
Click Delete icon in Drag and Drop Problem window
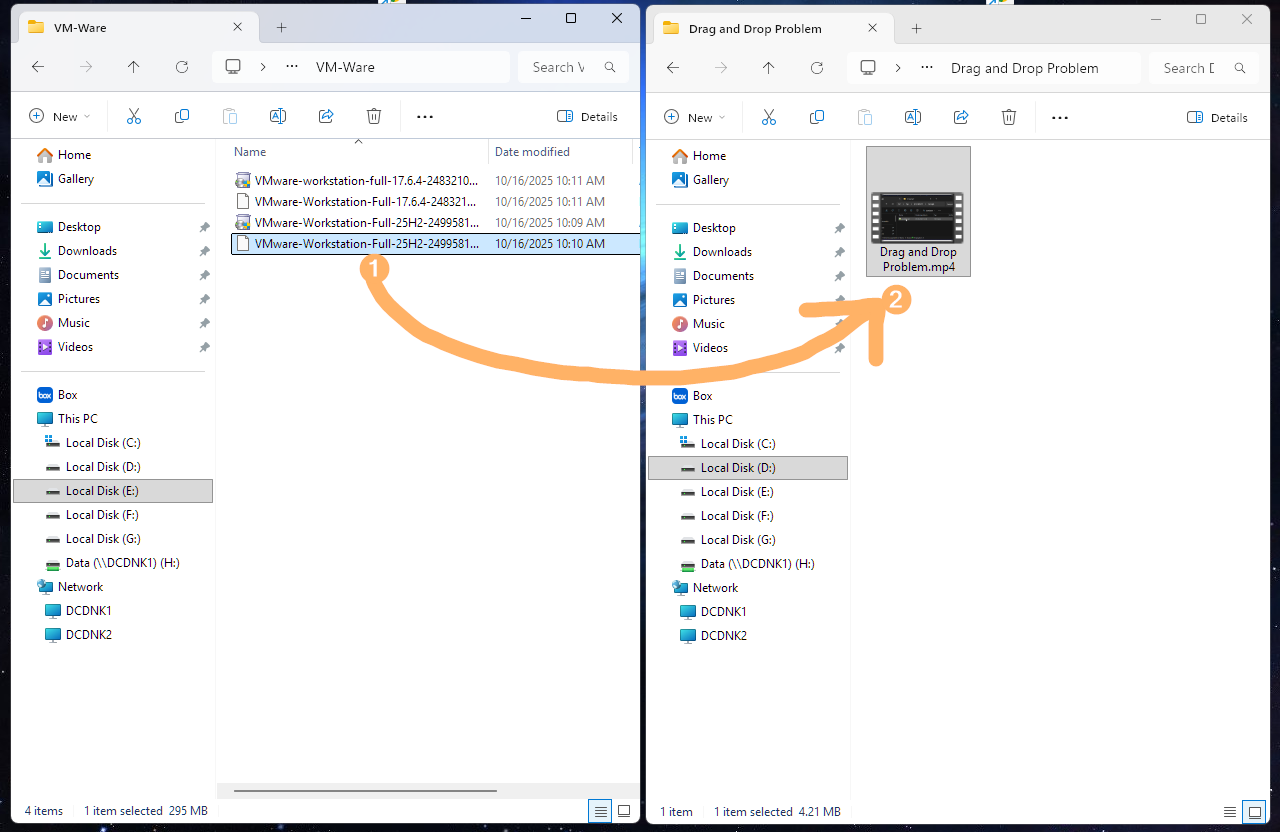coord(1009,117)
